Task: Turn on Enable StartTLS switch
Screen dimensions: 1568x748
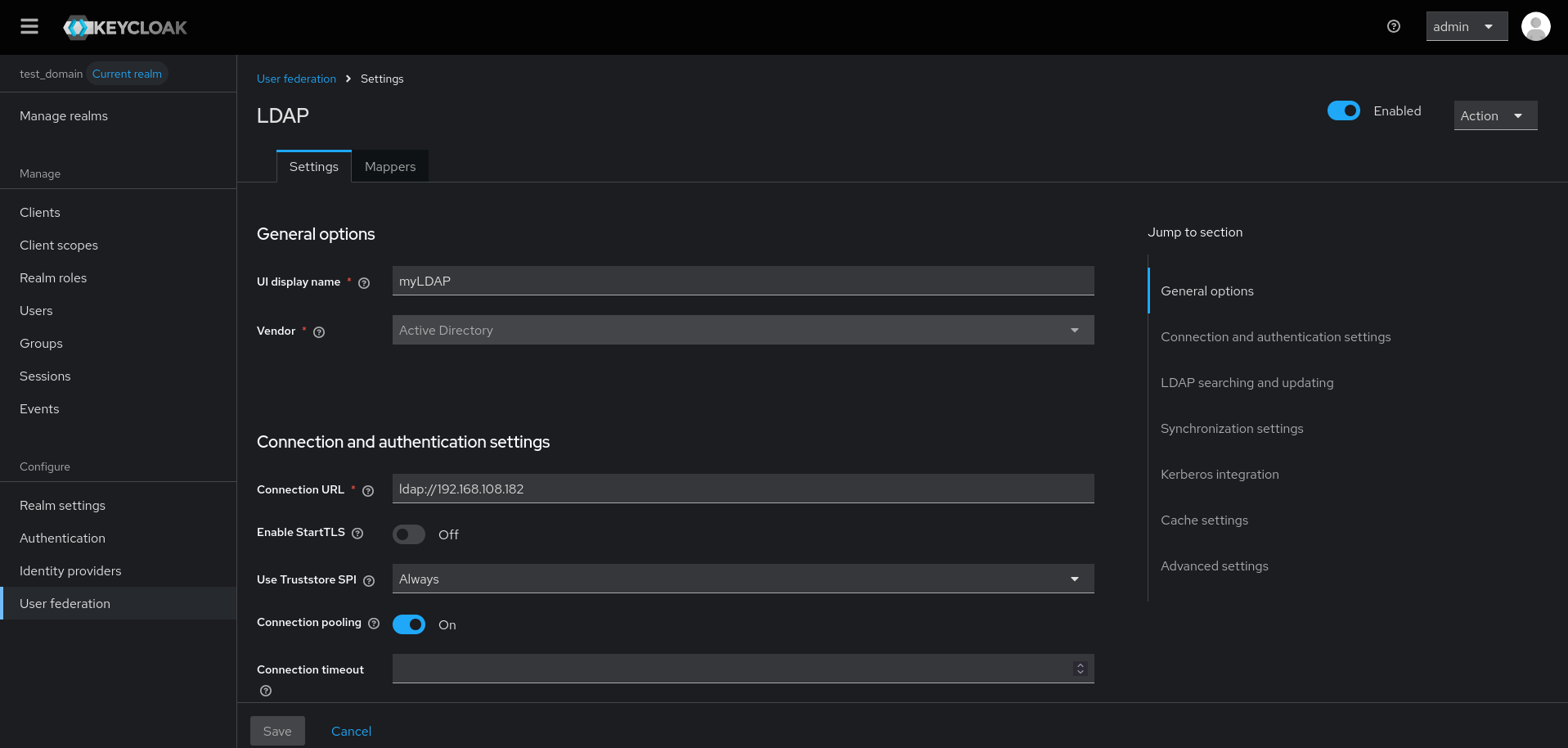Action: (409, 534)
